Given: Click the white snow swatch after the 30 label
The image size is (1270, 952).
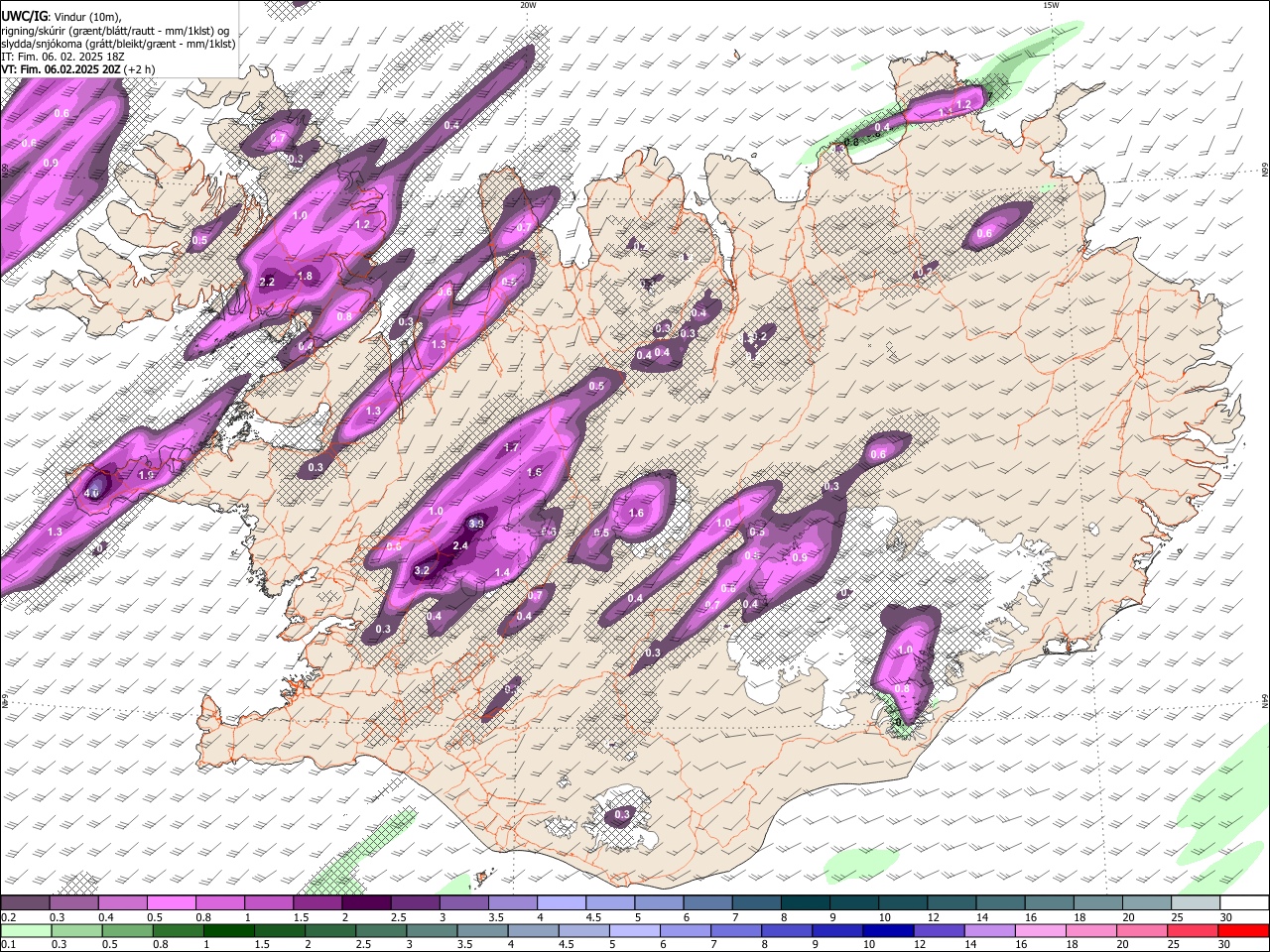Looking at the screenshot, I should point(1243,903).
